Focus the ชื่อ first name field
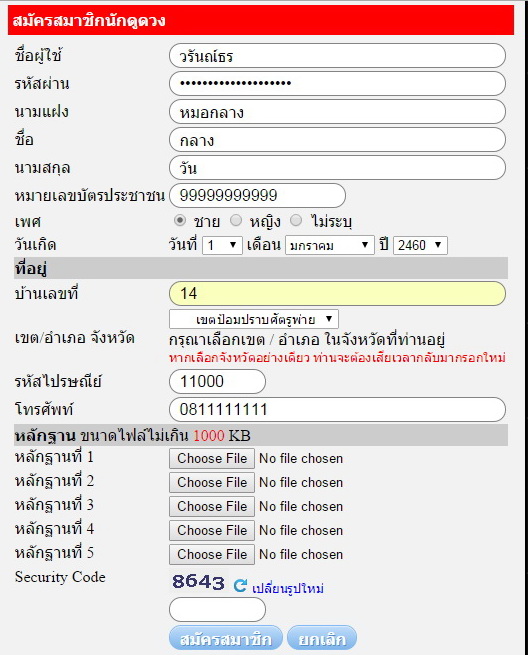Screen dimensions: 528x655 click(x=338, y=140)
